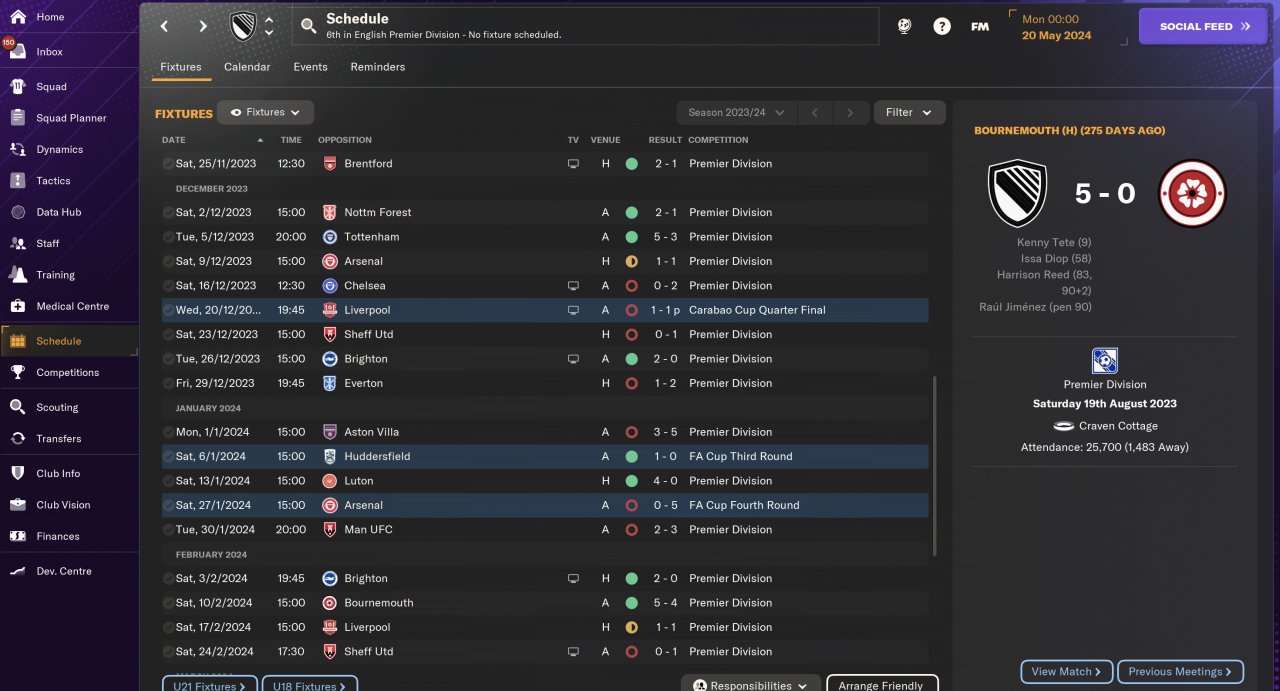Toggle reminder circle for Arsenal 9/12 fixture
Image resolution: width=1280 pixels, height=691 pixels.
coord(168,261)
